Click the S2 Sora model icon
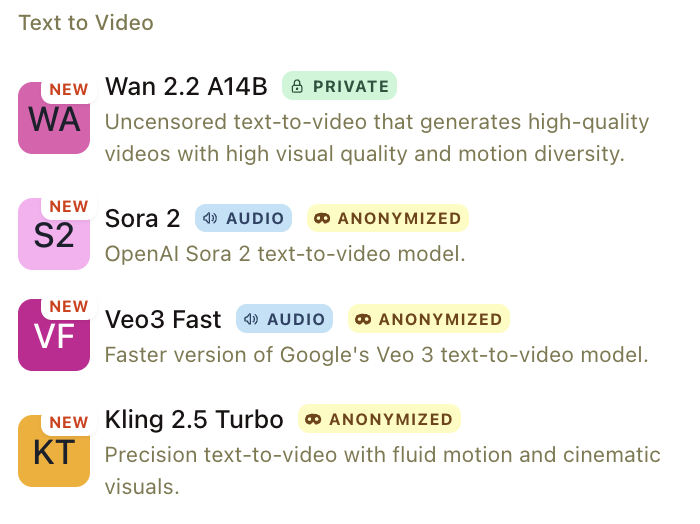This screenshot has height=524, width=700. pos(54,234)
